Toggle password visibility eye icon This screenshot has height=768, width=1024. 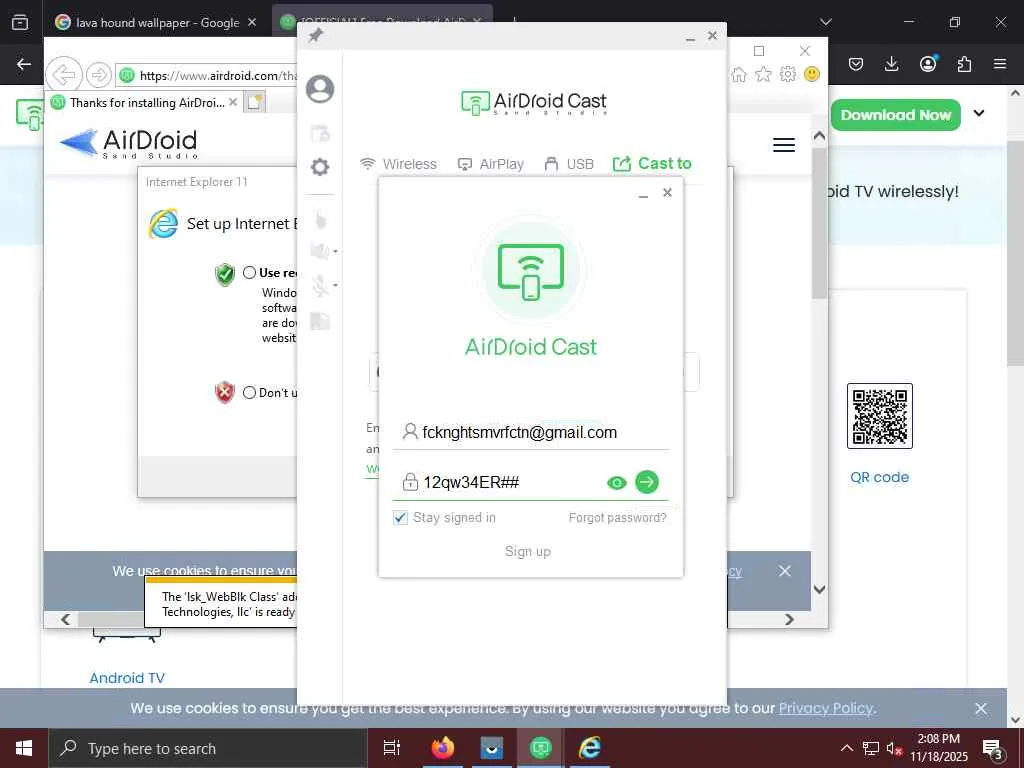[616, 483]
